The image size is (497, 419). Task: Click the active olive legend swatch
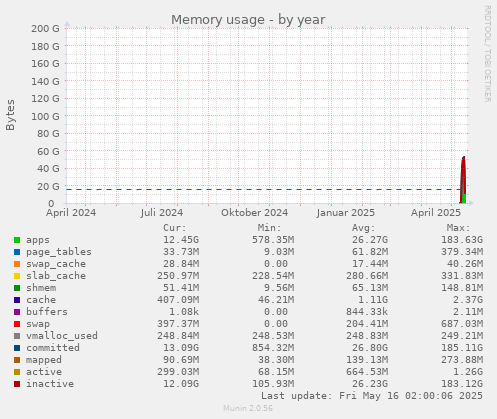coord(17,372)
